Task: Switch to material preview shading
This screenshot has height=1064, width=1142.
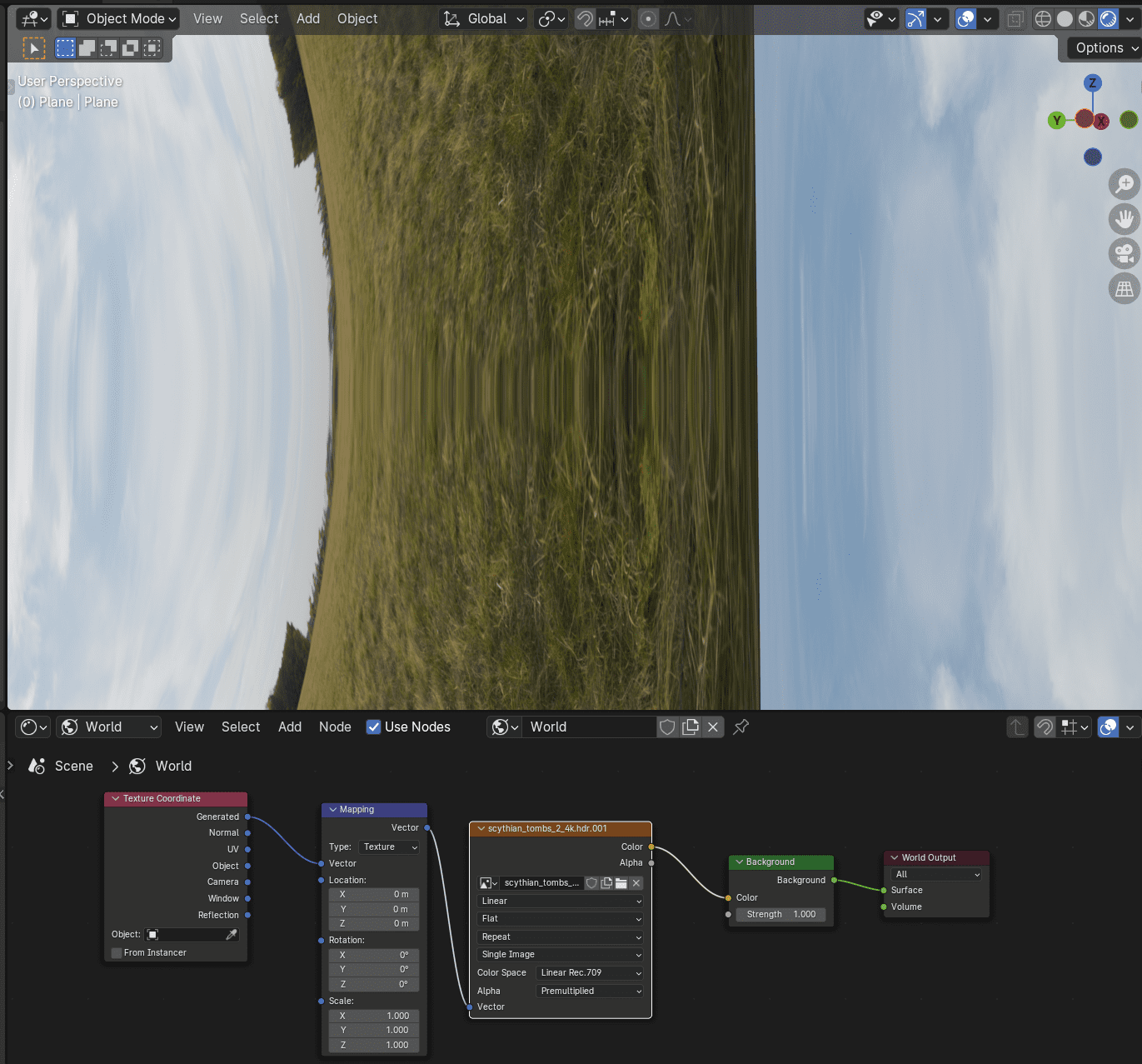Action: 1086,18
